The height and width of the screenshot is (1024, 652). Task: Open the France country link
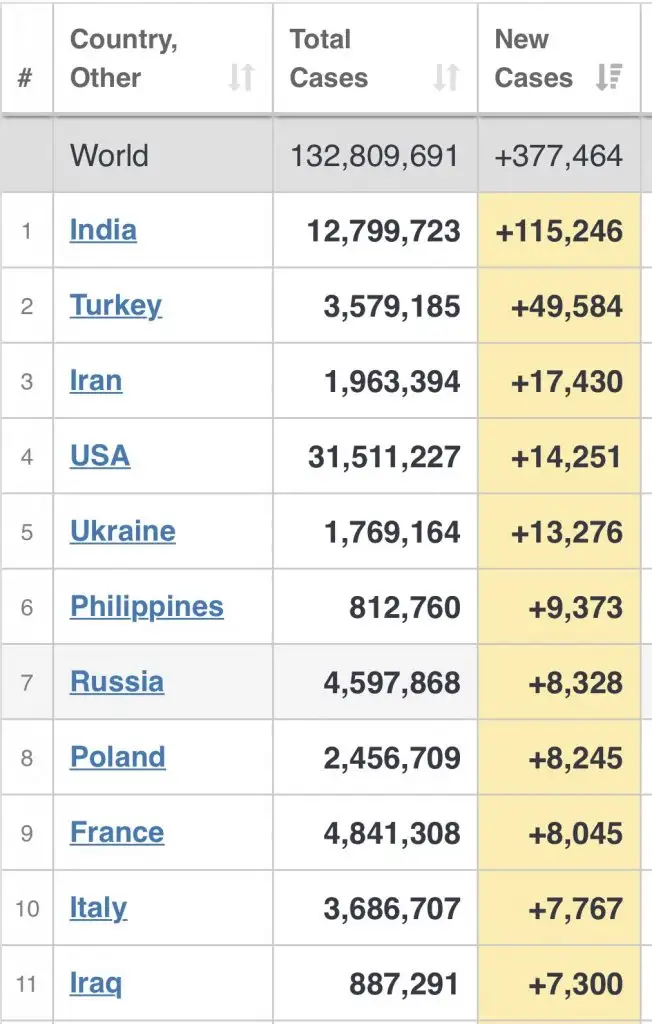(x=117, y=832)
